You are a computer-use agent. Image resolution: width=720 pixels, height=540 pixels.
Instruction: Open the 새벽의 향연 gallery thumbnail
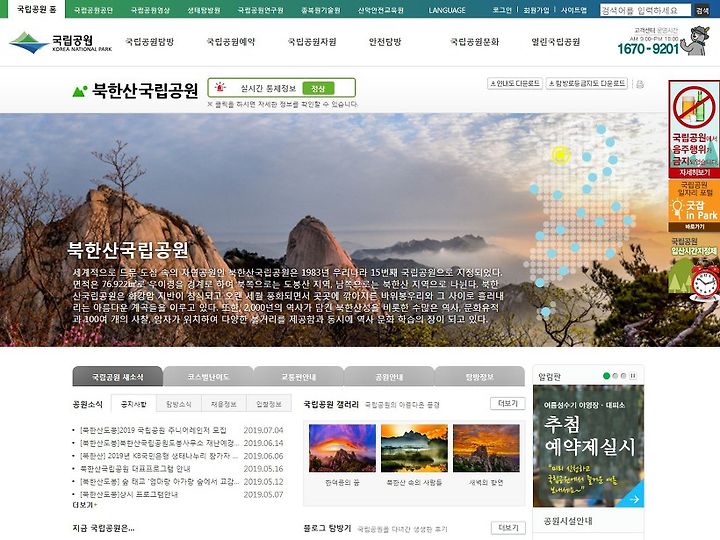point(486,448)
